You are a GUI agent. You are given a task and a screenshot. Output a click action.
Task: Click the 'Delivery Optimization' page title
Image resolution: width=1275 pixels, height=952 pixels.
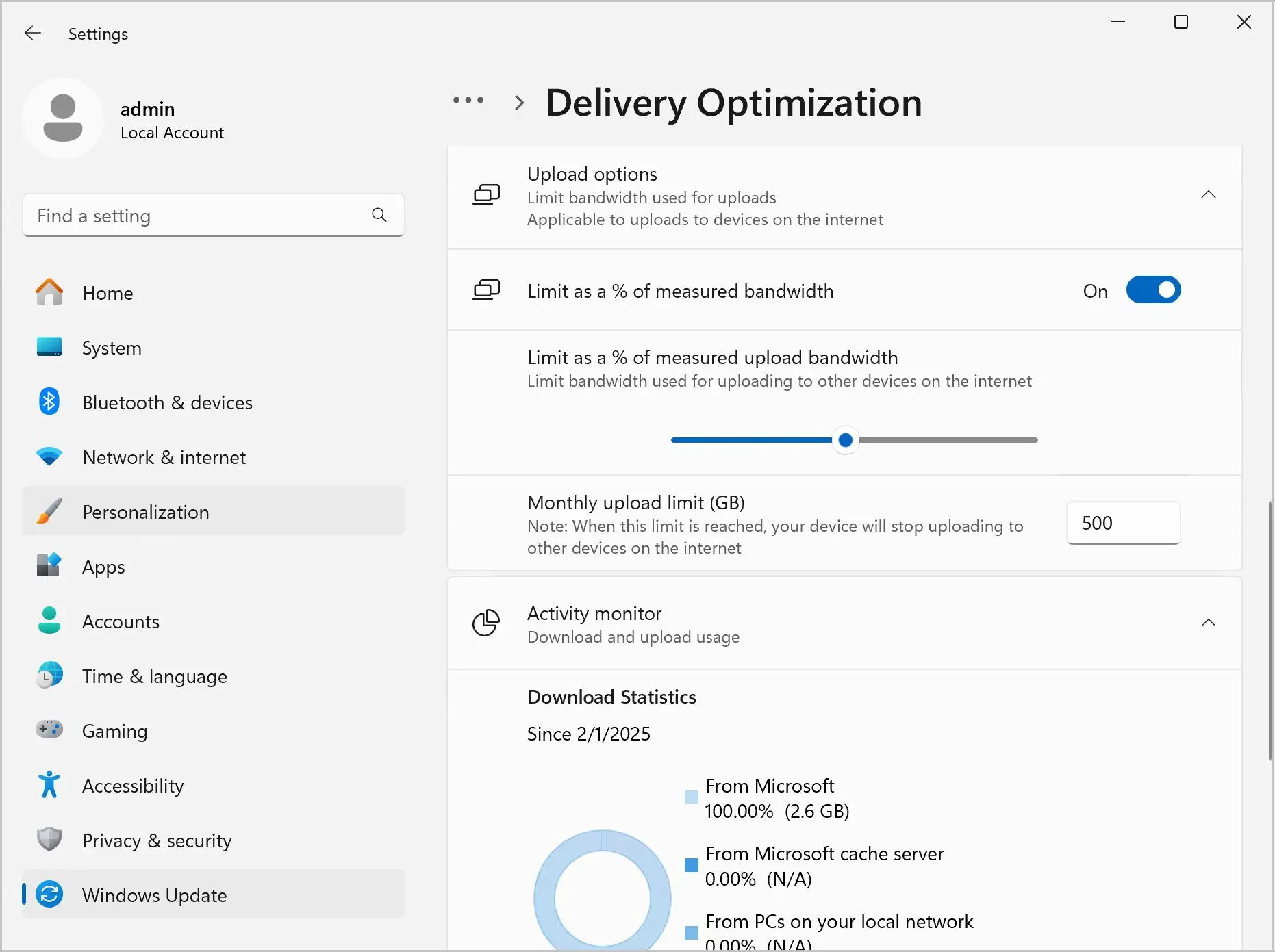[x=734, y=103]
